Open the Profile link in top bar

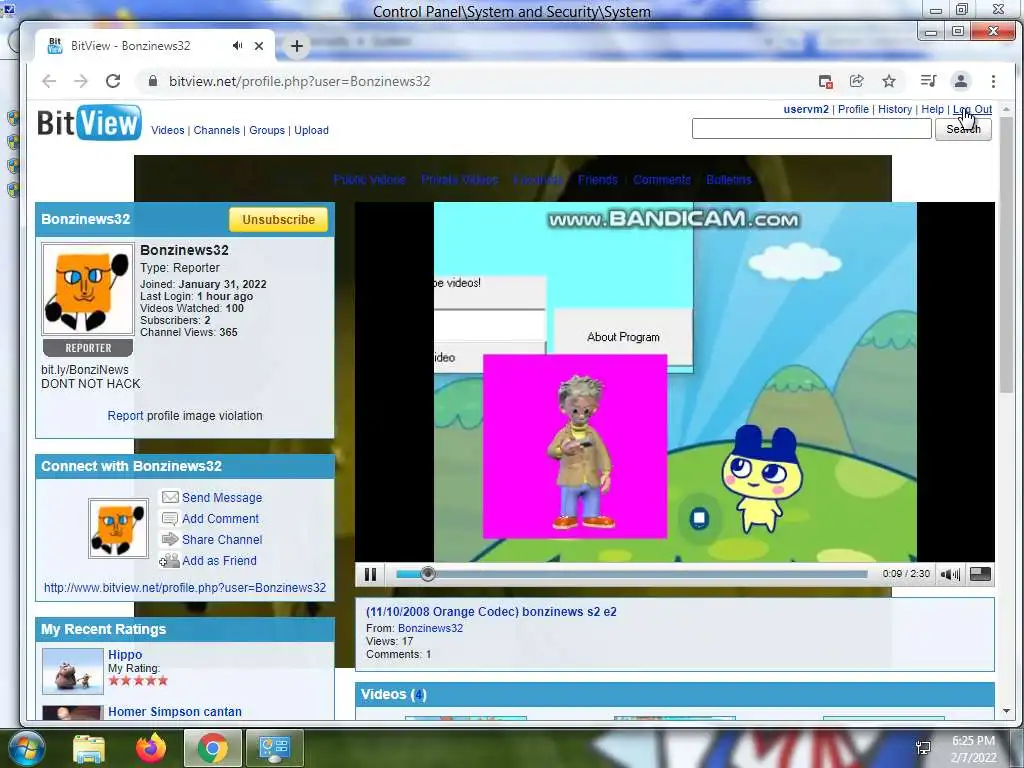[x=853, y=109]
